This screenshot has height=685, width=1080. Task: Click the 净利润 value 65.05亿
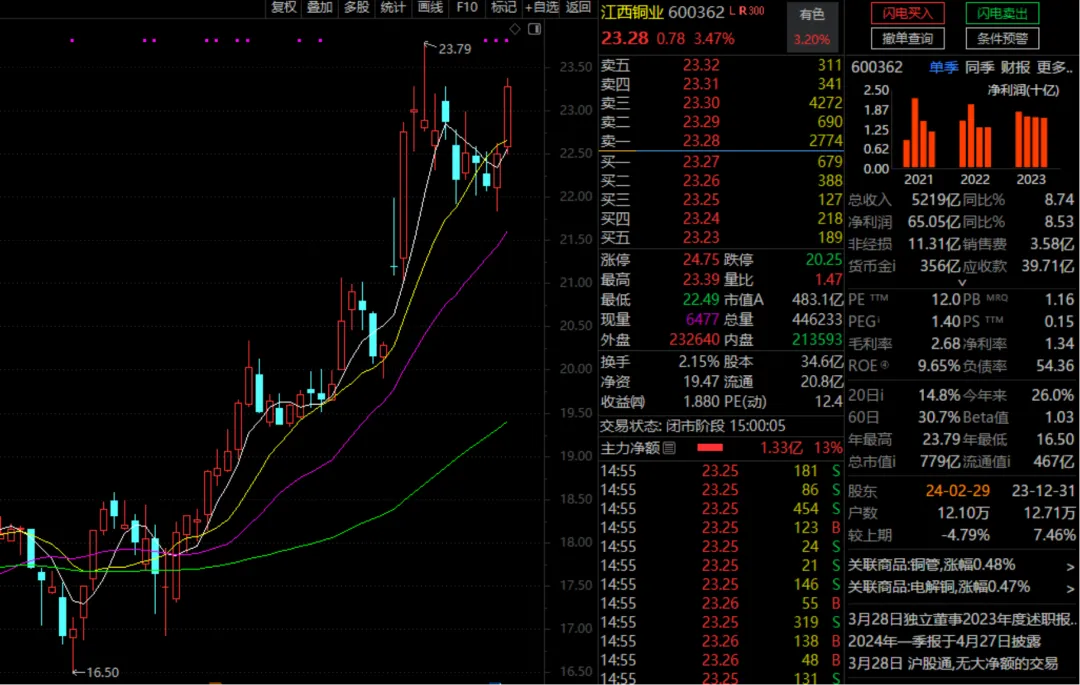pos(933,223)
